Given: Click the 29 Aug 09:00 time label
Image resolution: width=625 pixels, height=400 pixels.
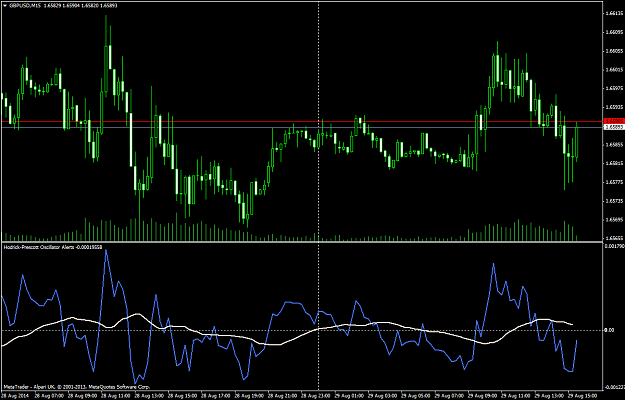Looking at the screenshot, I should pos(480,397).
